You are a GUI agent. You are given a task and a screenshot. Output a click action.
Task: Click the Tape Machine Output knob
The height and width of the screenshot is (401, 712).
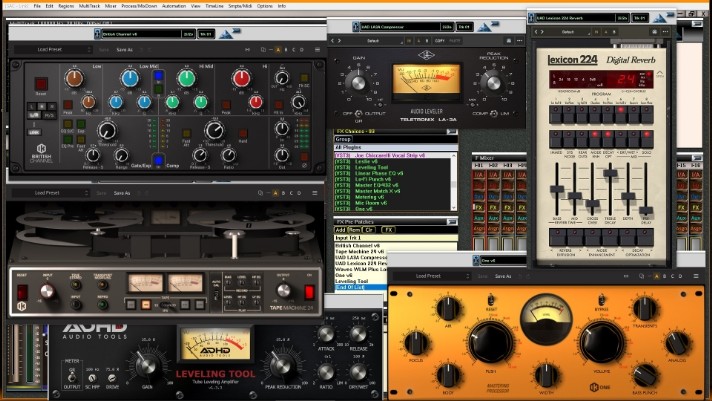(x=283, y=291)
